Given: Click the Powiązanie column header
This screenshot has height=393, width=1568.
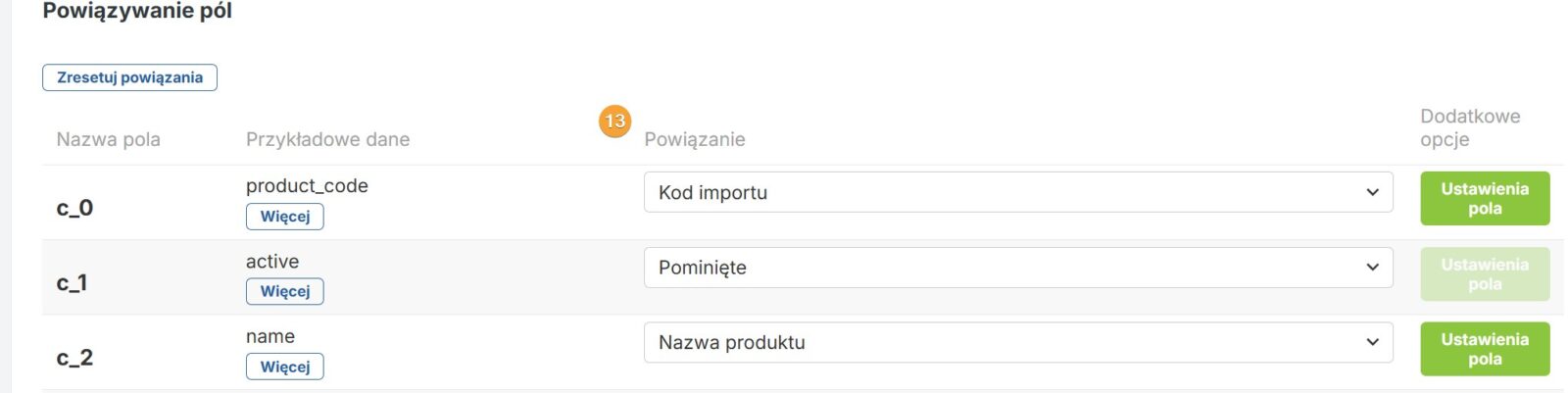Looking at the screenshot, I should (x=694, y=139).
